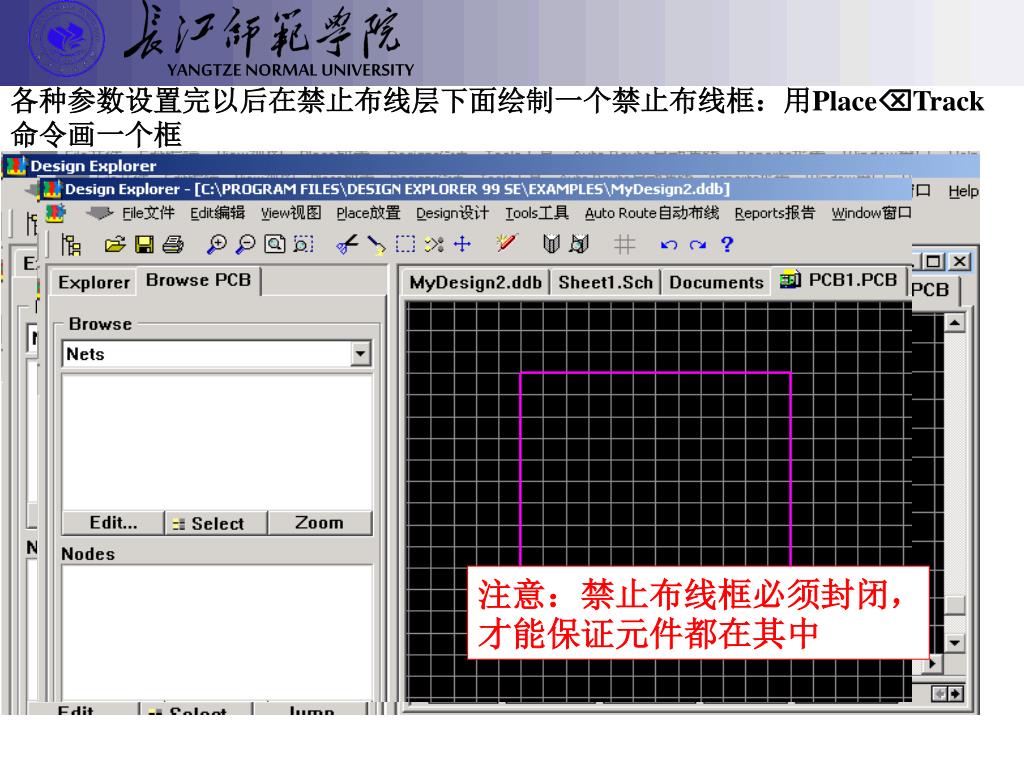
Task: Open the File文件 menu
Action: click(148, 213)
